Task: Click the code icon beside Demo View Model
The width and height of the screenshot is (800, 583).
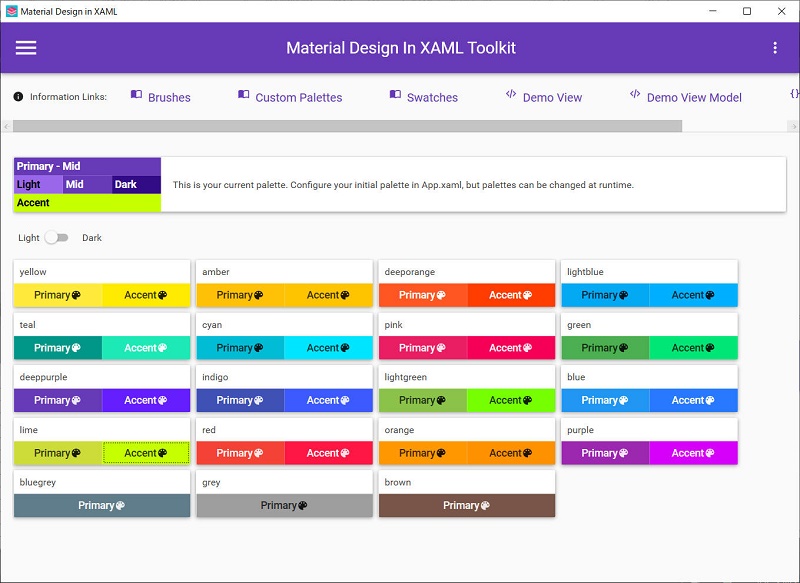Action: pyautogui.click(x=634, y=96)
